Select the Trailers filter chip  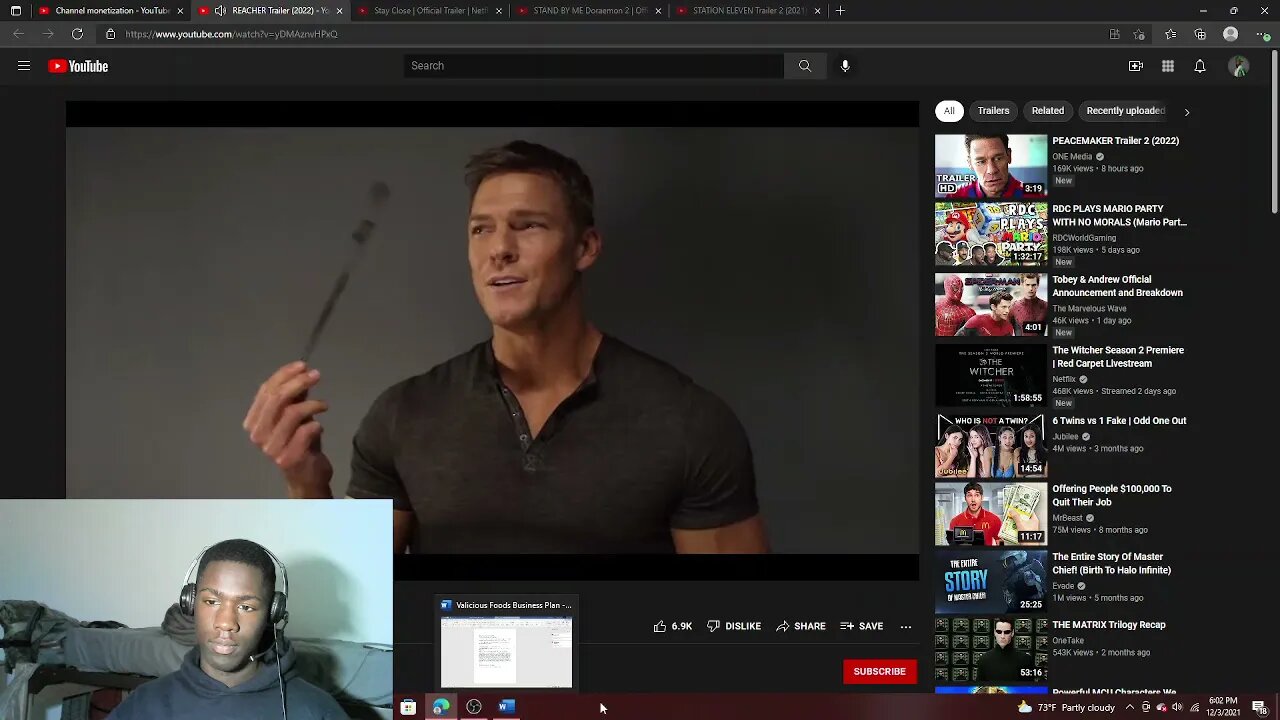[x=993, y=111]
